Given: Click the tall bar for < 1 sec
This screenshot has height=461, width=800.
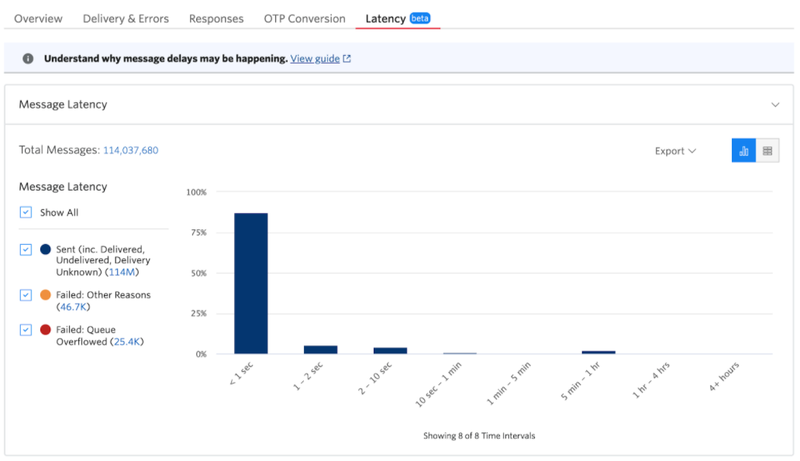Looking at the screenshot, I should (251, 284).
